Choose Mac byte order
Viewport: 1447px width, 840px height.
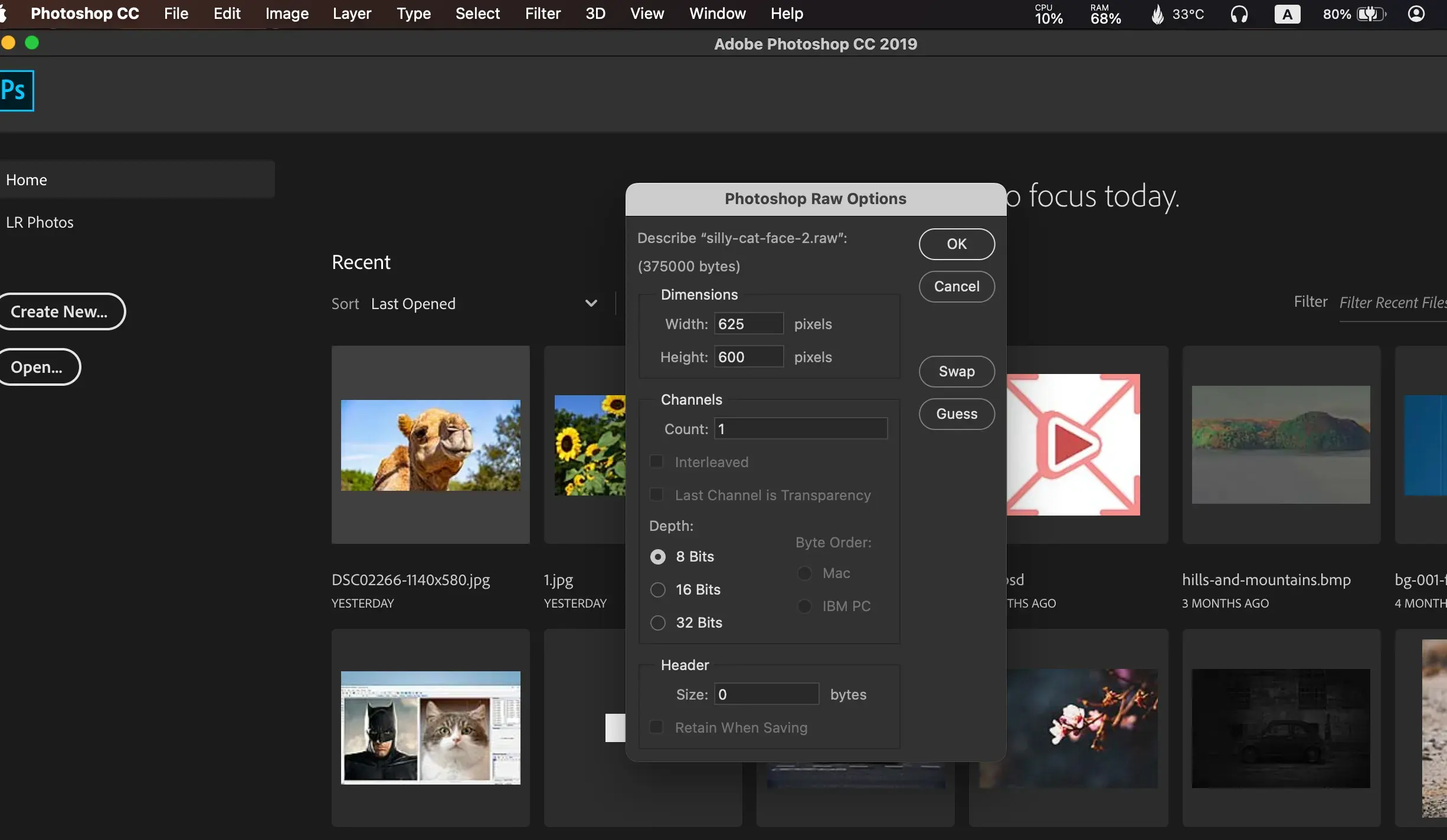804,573
